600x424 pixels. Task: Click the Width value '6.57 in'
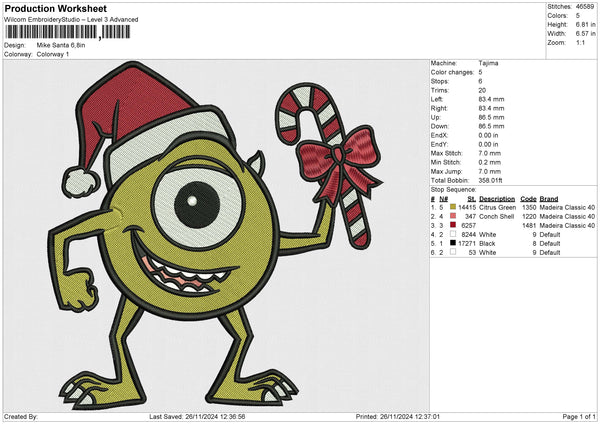pos(585,34)
